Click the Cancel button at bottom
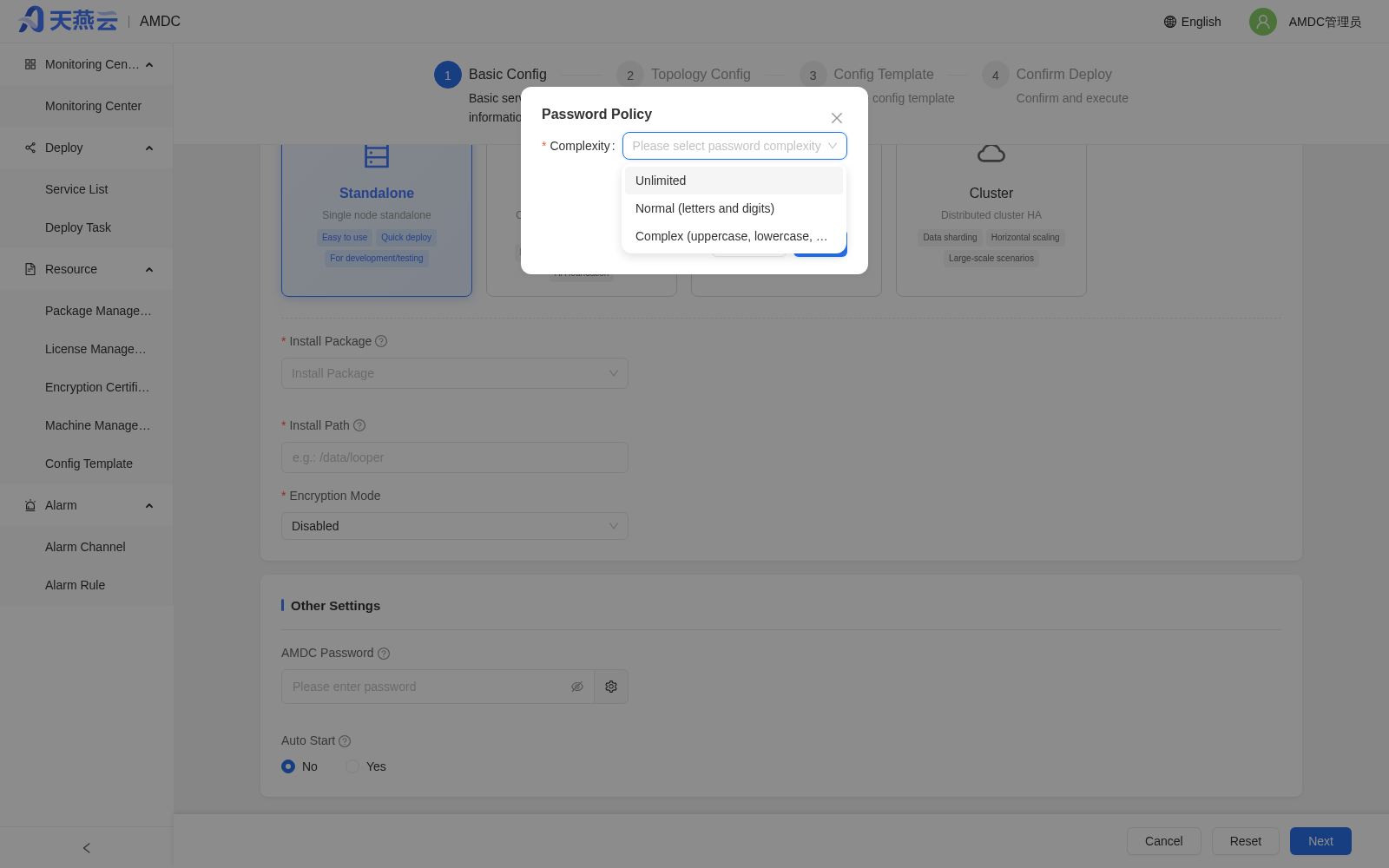Screen dimensions: 1389x868 [1163, 841]
